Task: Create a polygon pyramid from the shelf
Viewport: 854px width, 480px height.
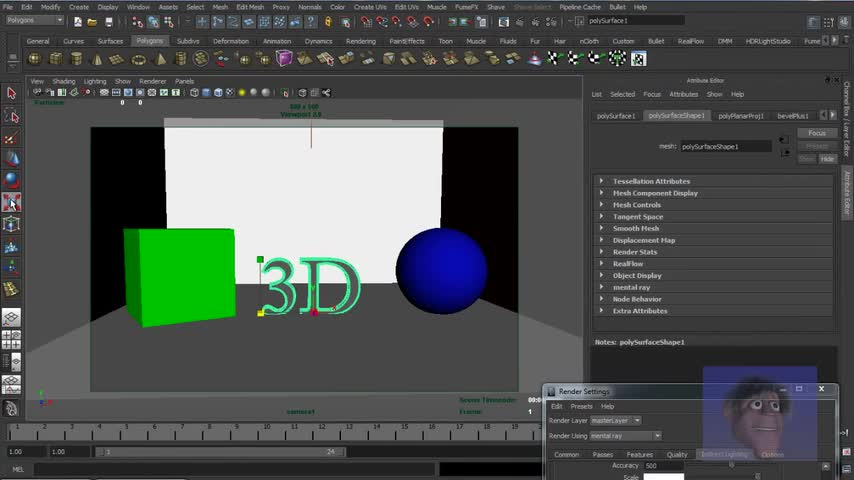Action: pyautogui.click(x=160, y=59)
